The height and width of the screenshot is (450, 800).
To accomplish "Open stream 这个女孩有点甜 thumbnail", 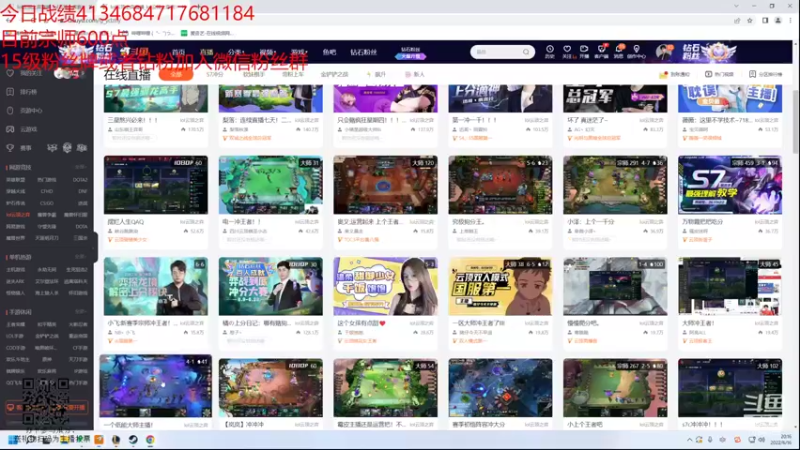I will (x=385, y=286).
